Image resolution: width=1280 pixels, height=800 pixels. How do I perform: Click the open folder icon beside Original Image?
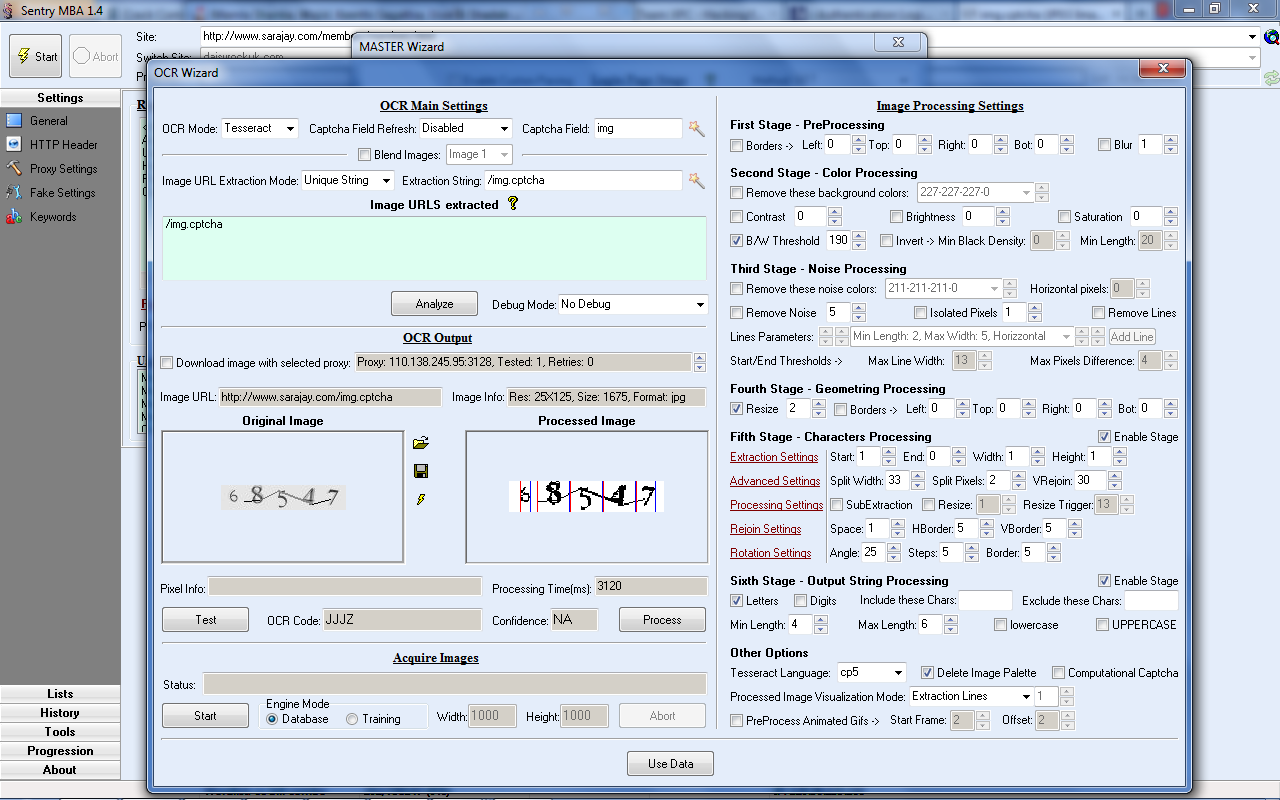421,442
